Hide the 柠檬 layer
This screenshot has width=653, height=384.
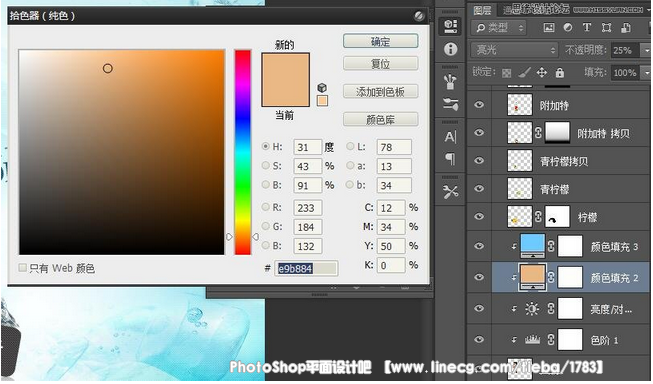click(479, 216)
